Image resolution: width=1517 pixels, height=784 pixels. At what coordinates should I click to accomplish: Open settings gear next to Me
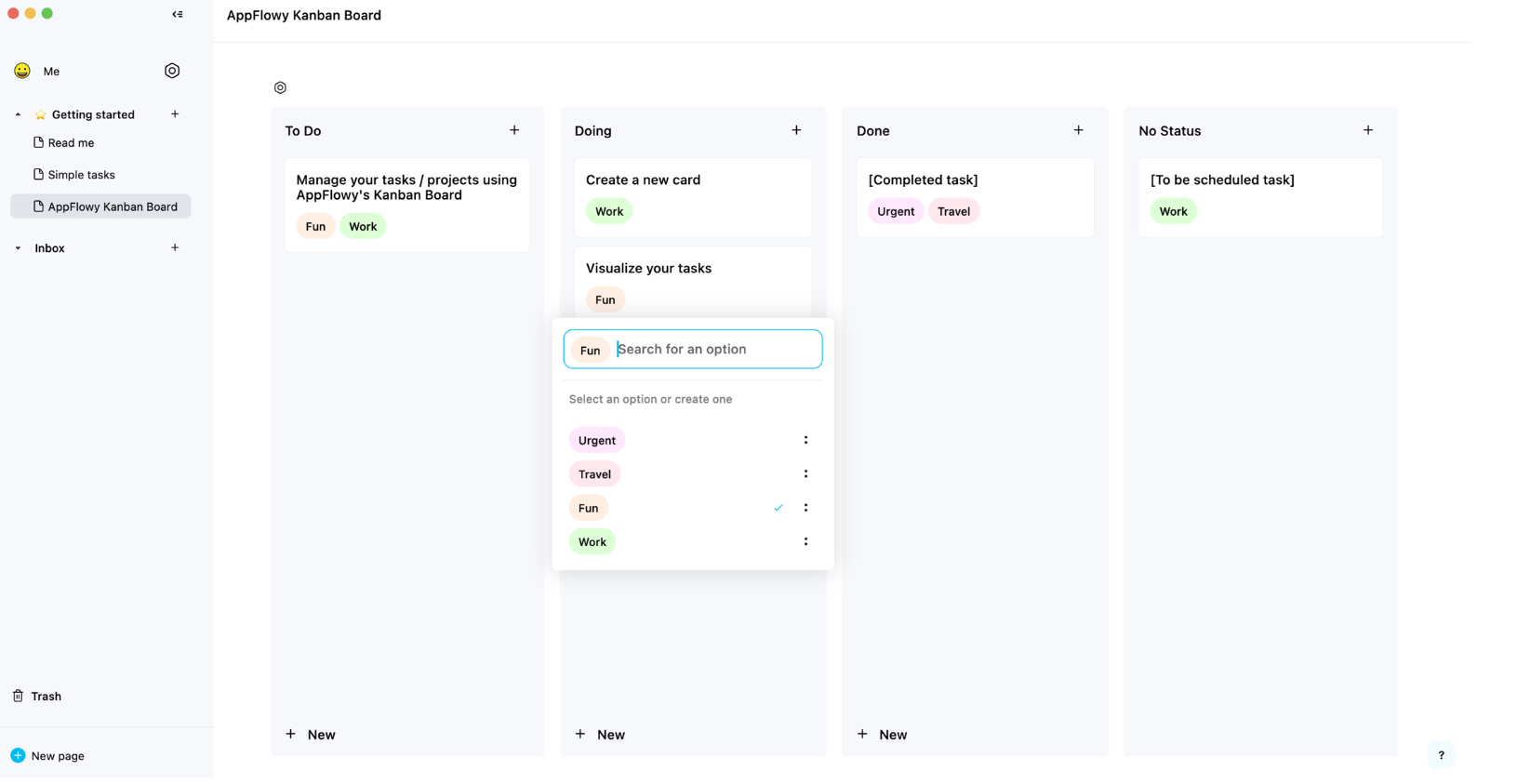tap(172, 71)
